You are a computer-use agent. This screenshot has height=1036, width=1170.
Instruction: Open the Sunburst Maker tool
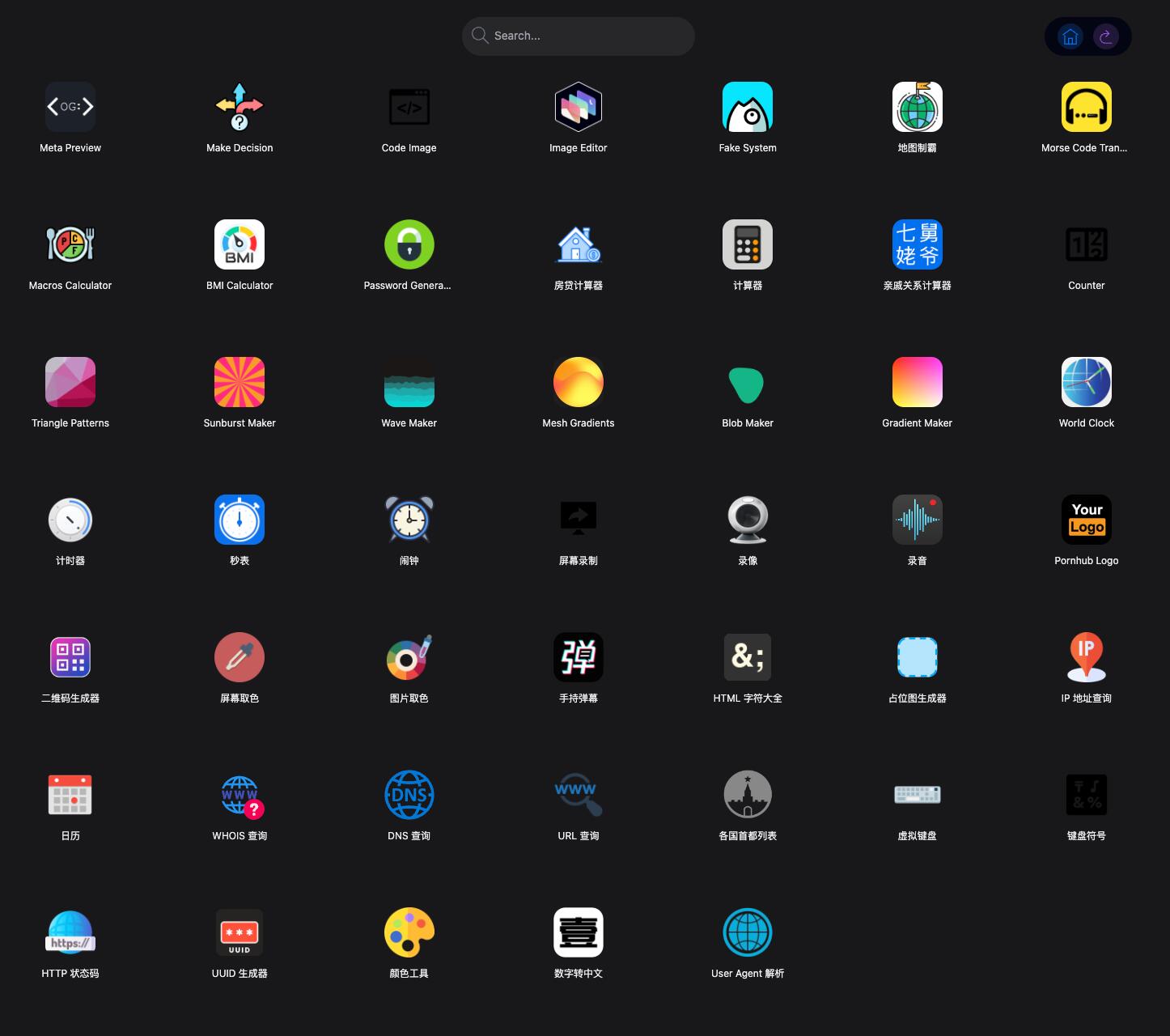pos(240,383)
